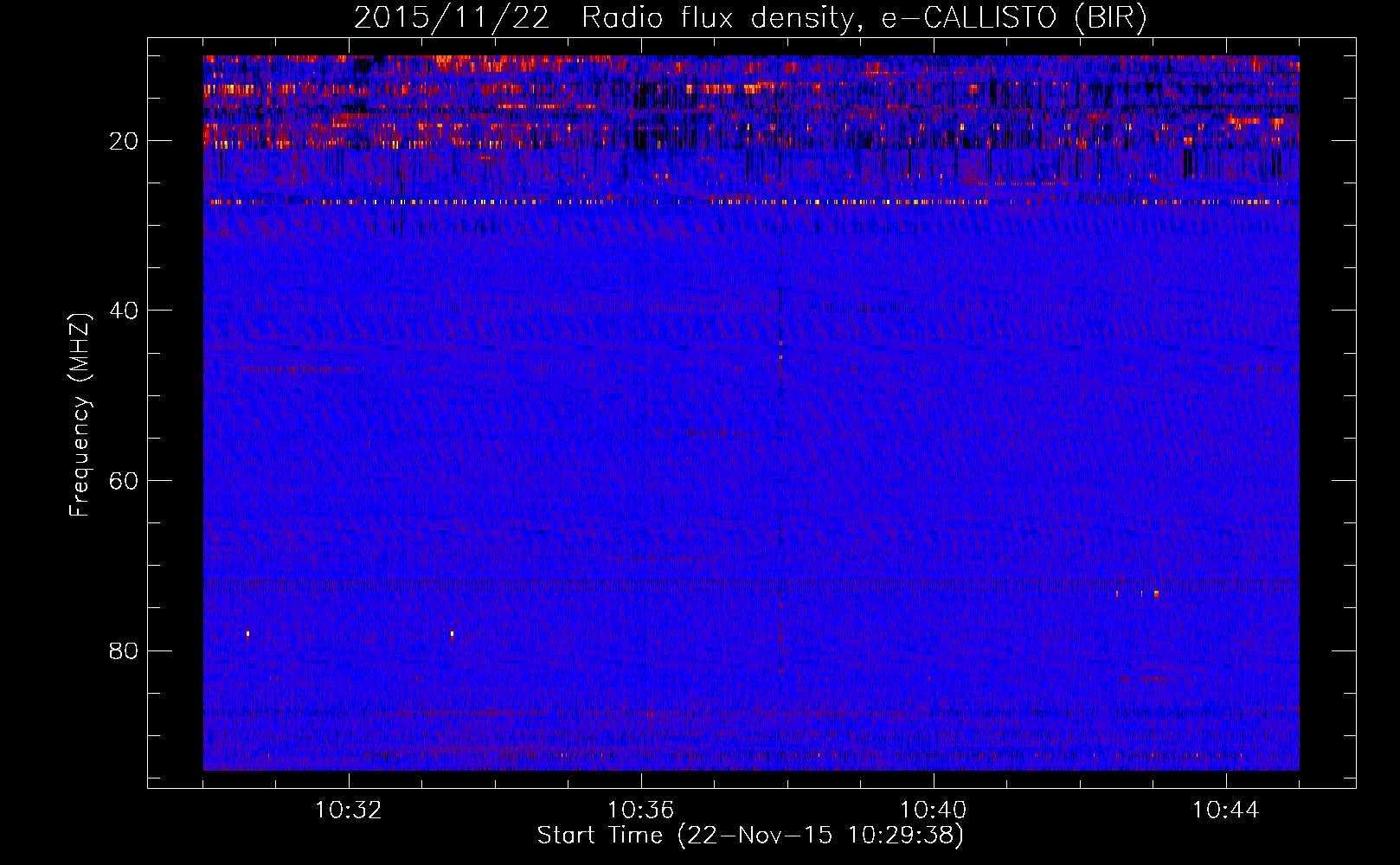Click the '10:40' time tick label

point(934,811)
